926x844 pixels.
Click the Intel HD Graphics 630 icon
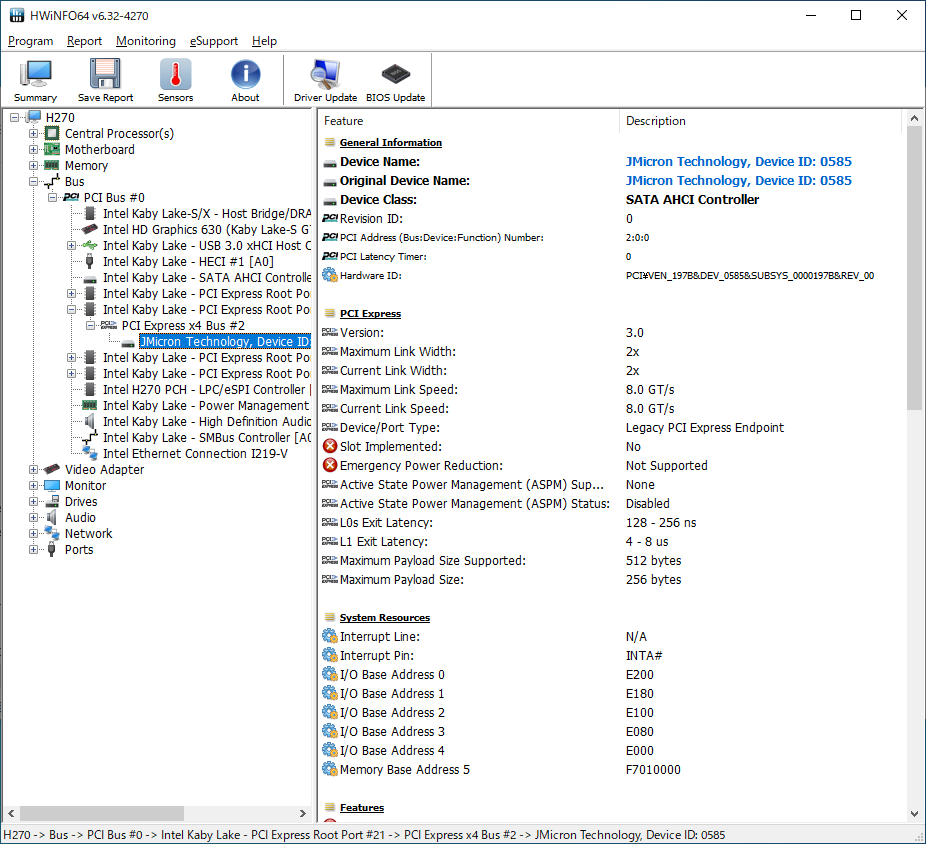[90, 229]
